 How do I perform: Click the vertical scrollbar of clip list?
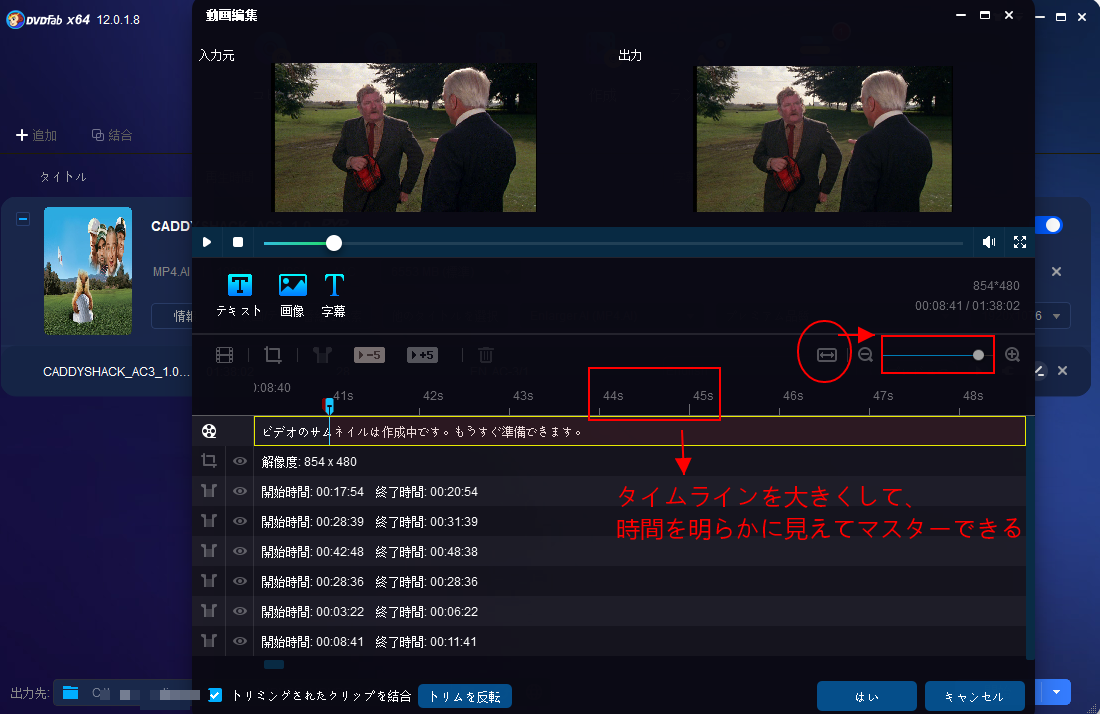1031,537
